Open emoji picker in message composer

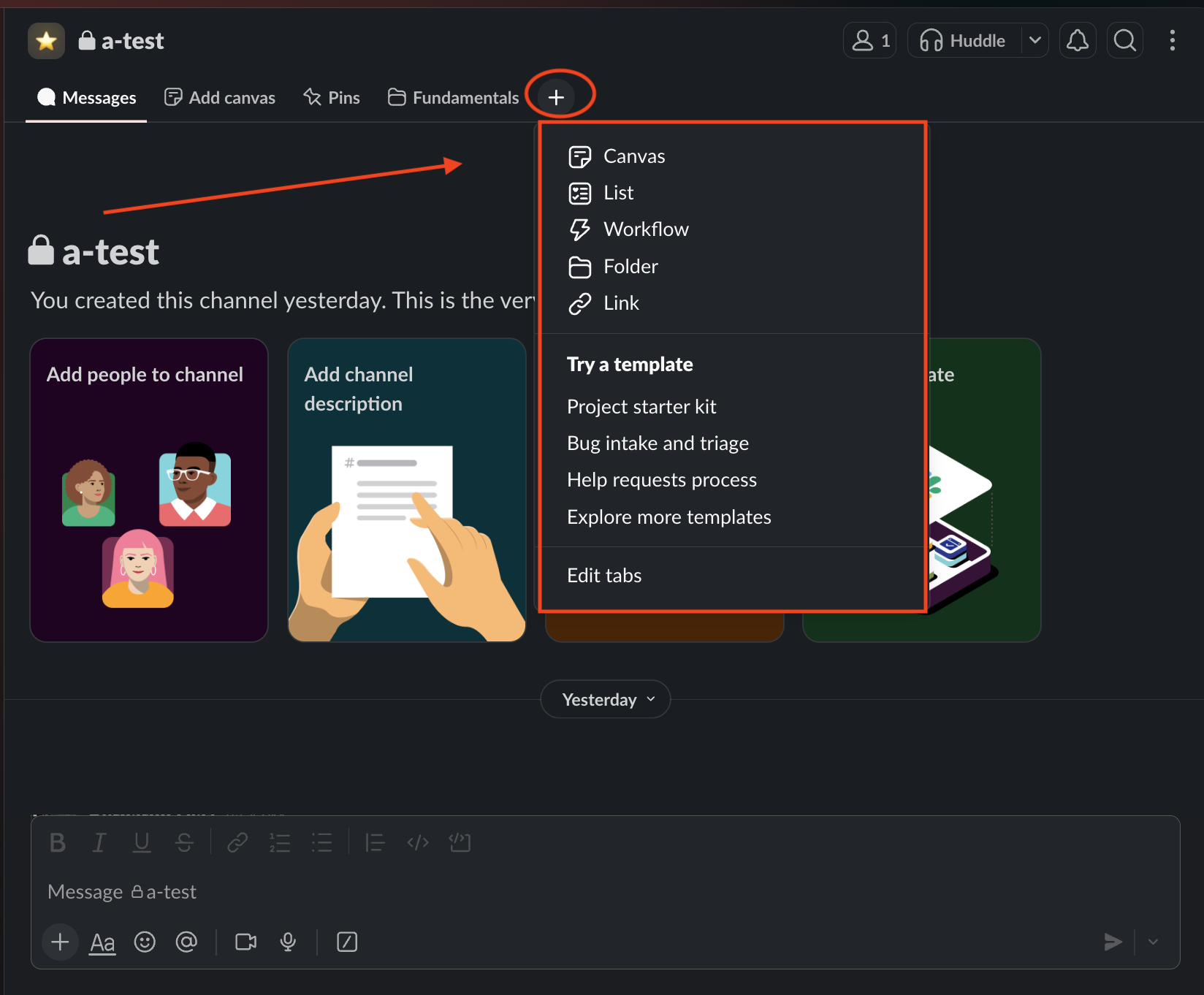coord(145,942)
